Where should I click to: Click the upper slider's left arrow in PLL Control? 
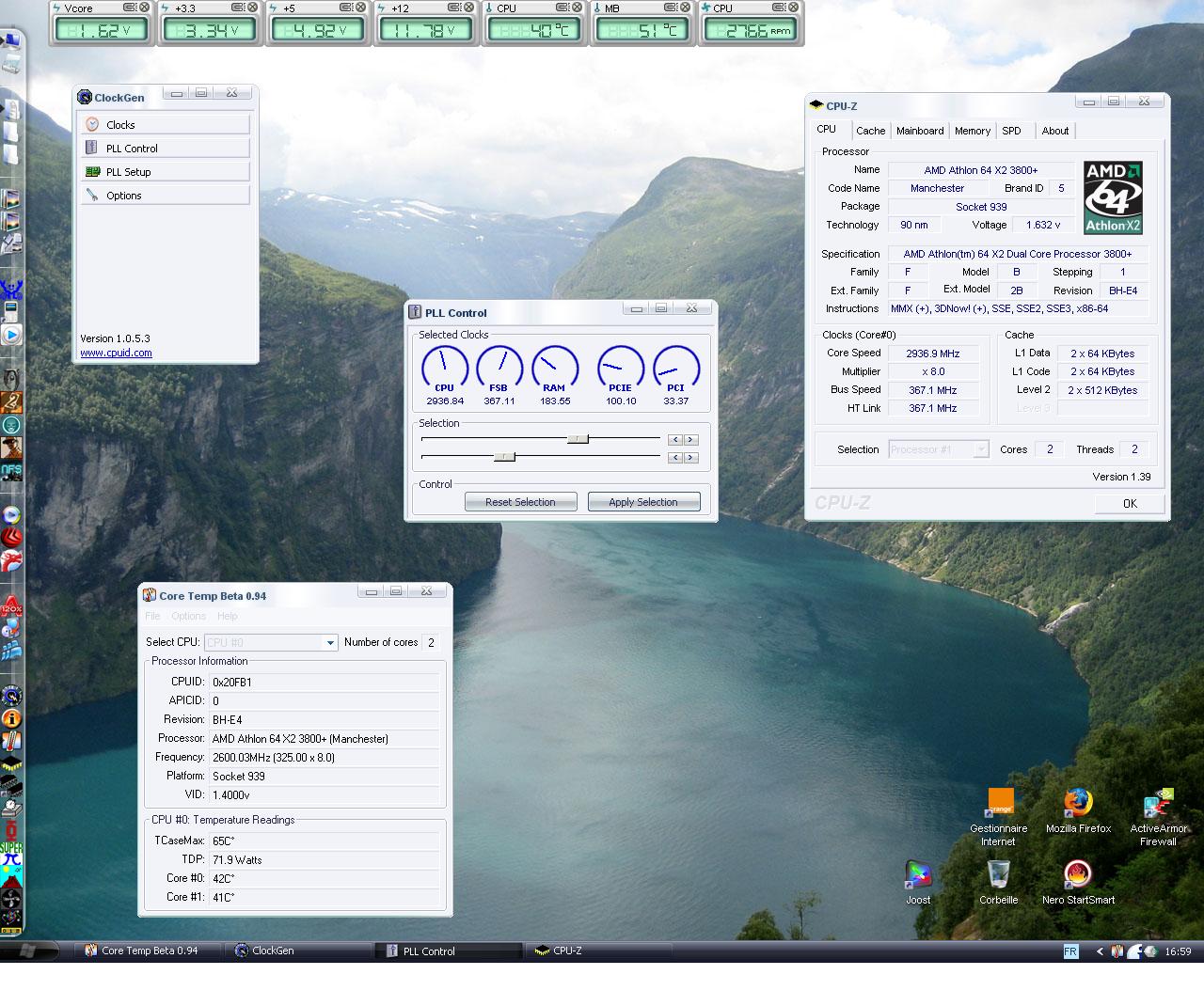(675, 439)
